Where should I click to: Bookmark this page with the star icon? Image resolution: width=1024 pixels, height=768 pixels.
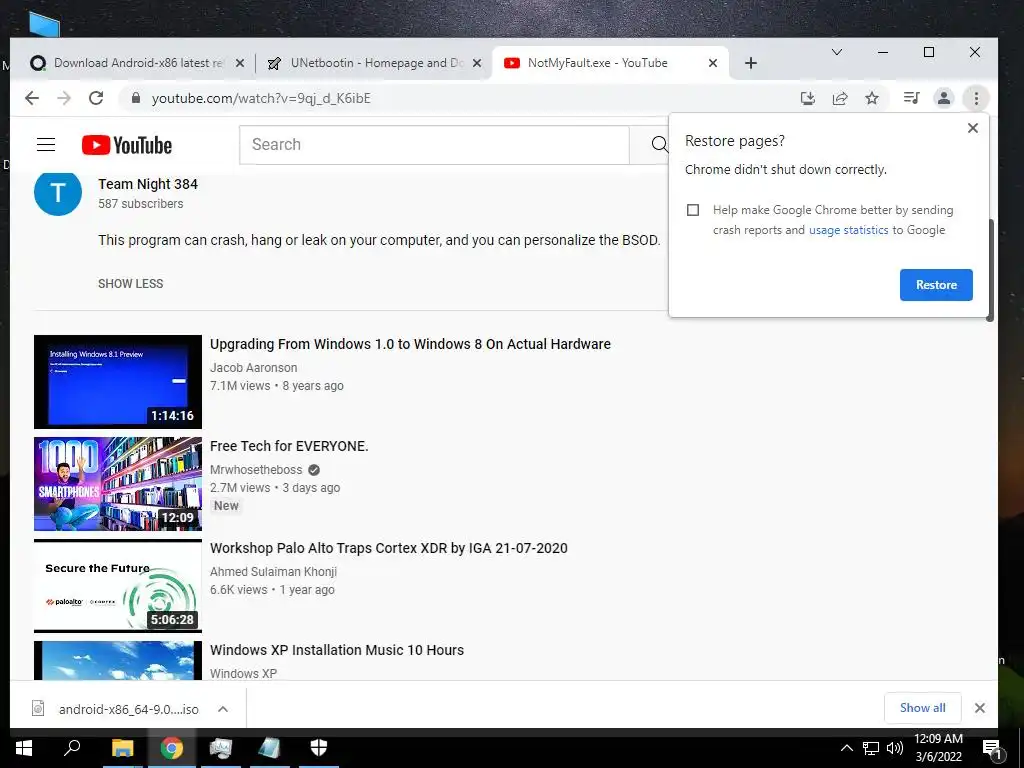coord(872,98)
